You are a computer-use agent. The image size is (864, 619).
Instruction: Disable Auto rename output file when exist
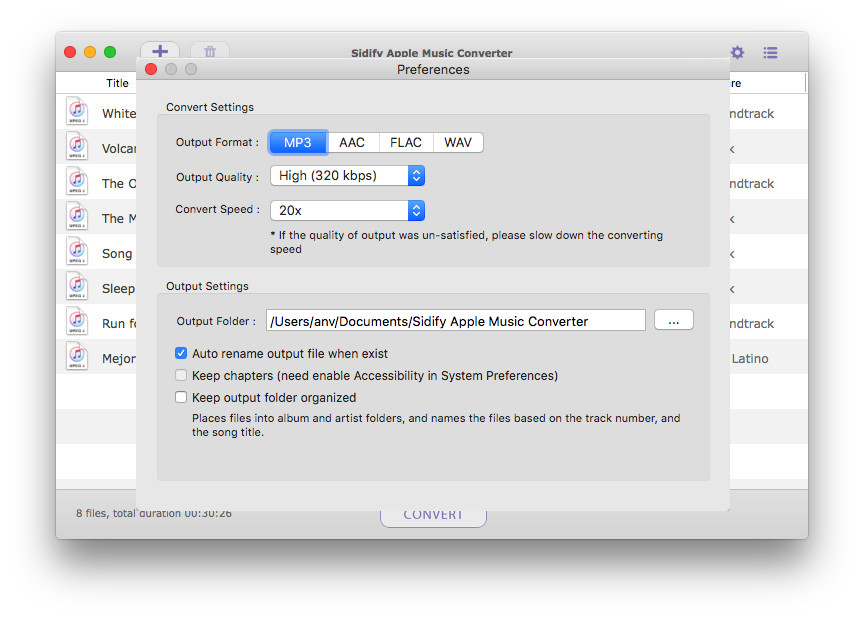point(181,353)
